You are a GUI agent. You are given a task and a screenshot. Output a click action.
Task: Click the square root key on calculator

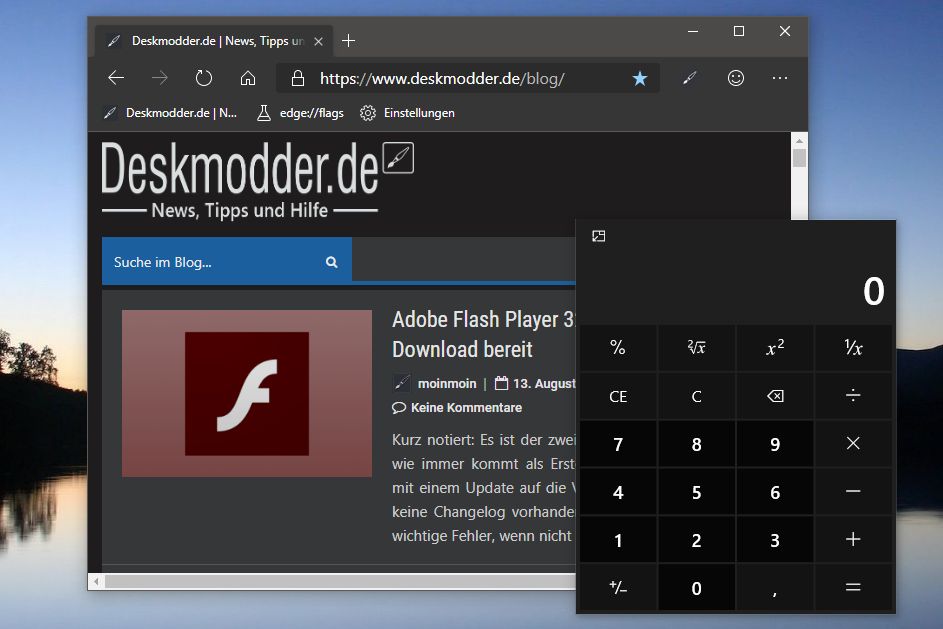[696, 348]
